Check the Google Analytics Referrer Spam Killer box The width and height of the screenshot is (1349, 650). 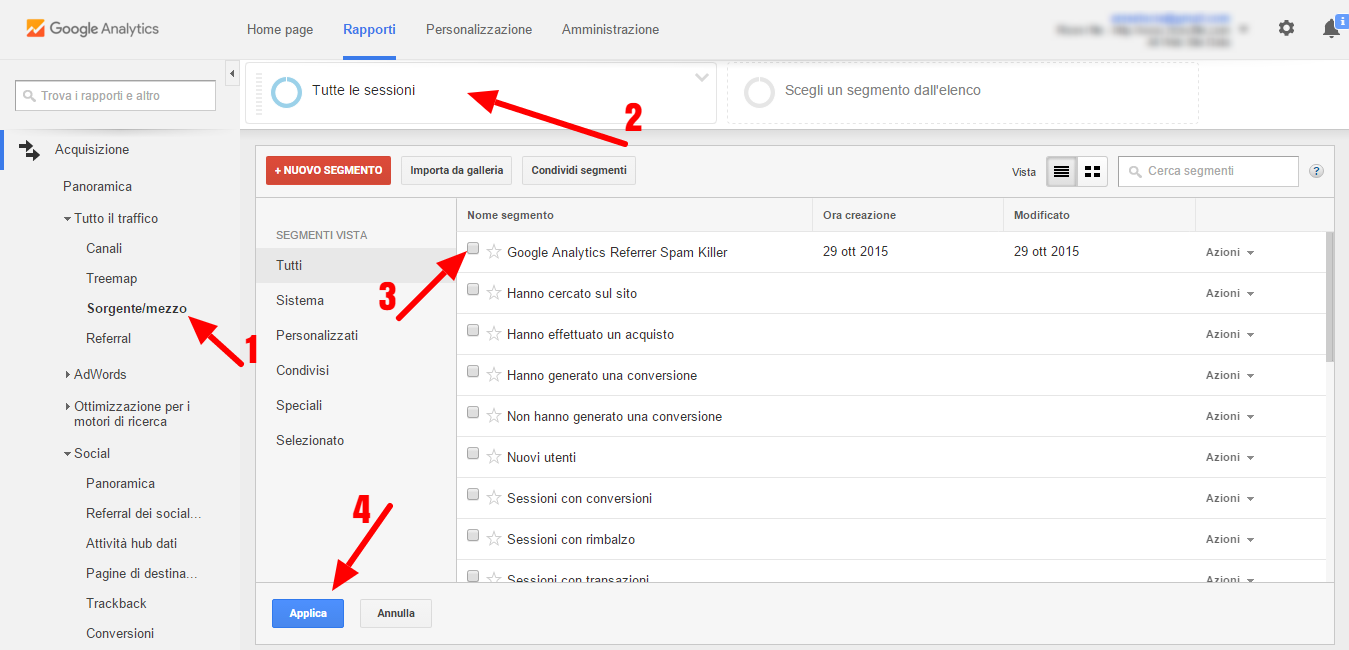(x=473, y=249)
